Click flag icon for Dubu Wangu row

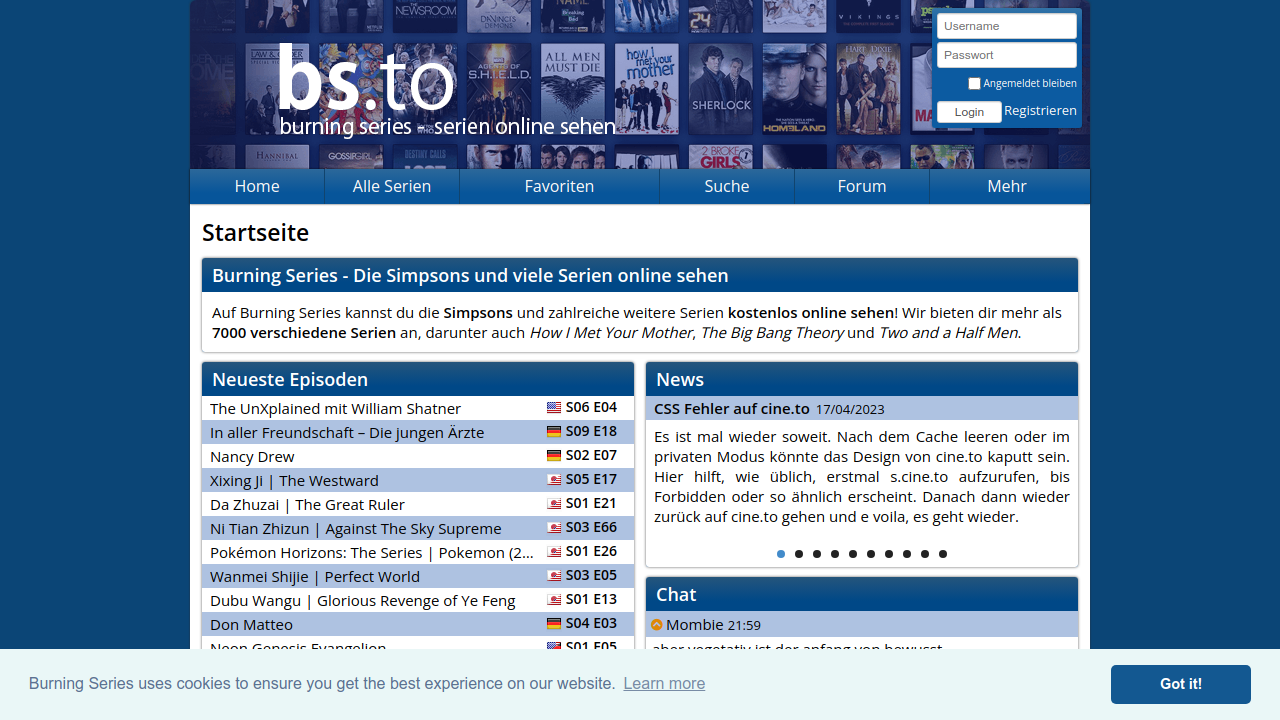click(x=554, y=600)
